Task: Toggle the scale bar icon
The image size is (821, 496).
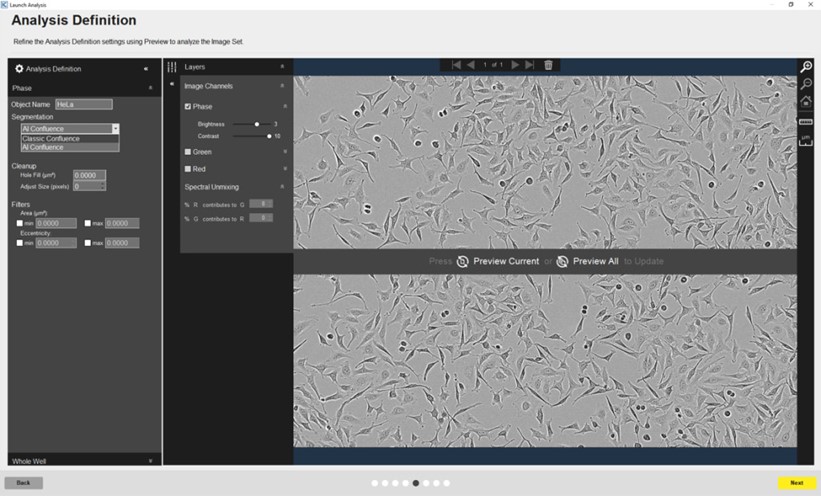Action: (806, 121)
